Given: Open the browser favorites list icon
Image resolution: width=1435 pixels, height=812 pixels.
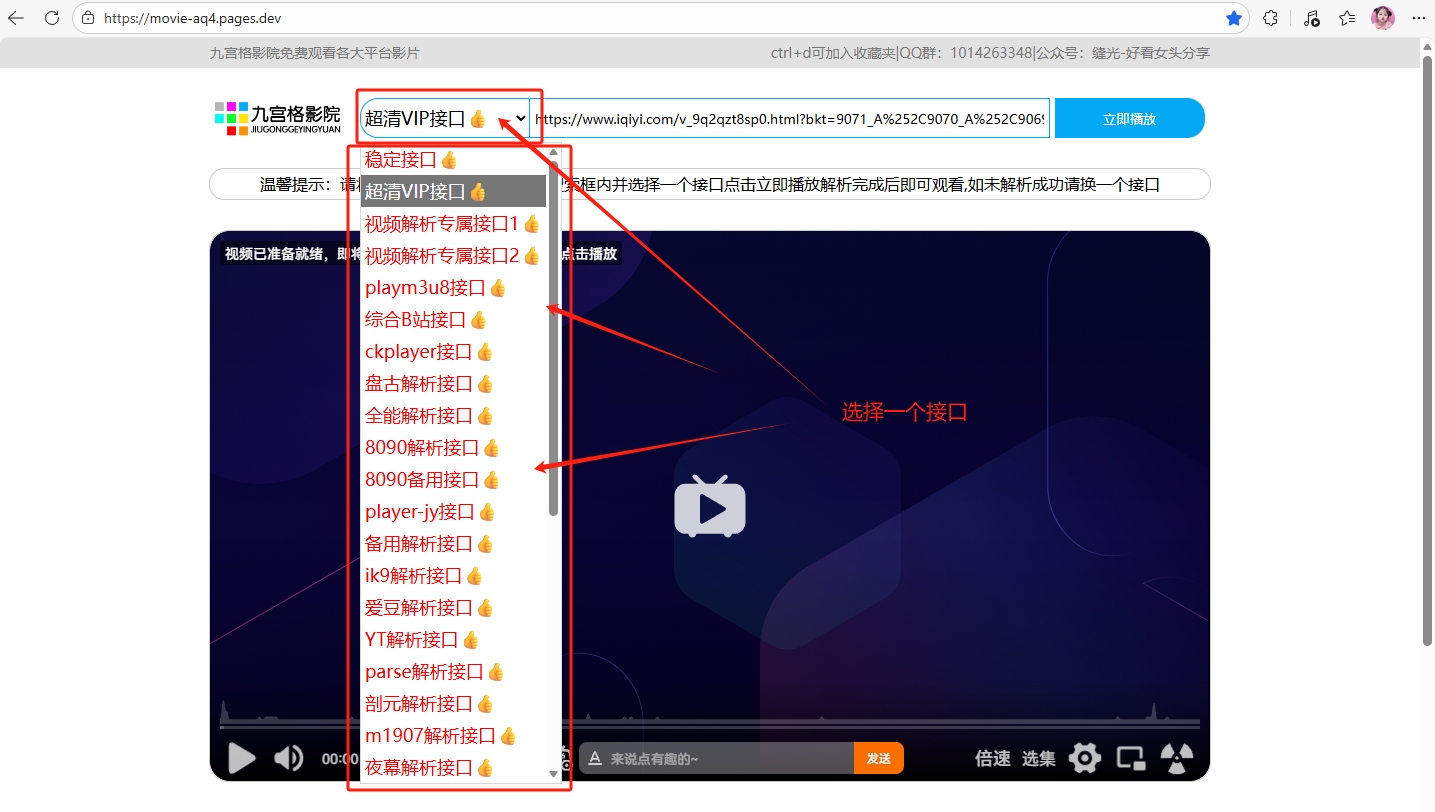Looking at the screenshot, I should [1347, 18].
